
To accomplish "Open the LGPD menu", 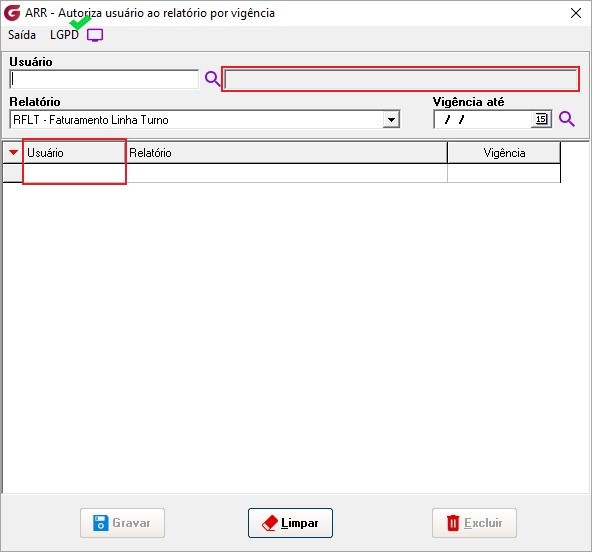I will click(64, 35).
